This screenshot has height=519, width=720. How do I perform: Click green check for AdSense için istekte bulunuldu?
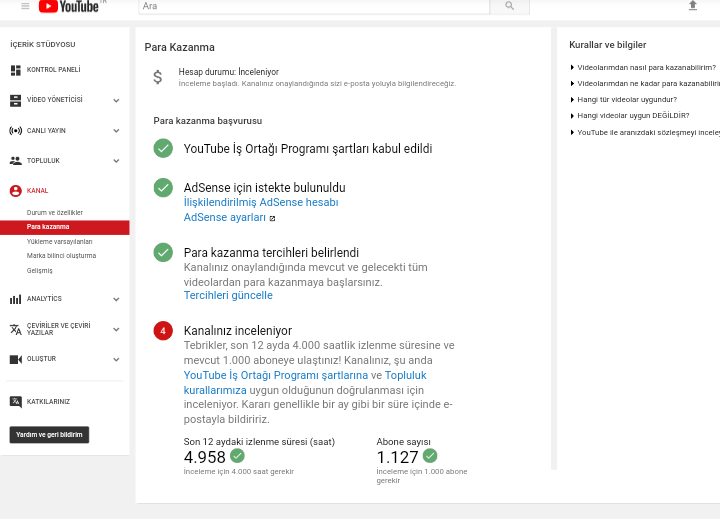(163, 187)
